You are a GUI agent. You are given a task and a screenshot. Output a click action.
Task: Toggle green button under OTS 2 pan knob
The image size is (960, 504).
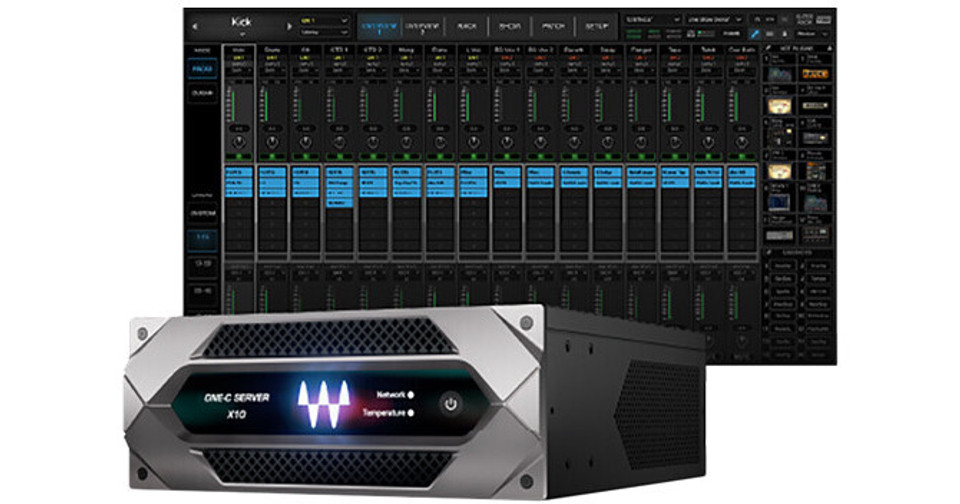coord(372,157)
